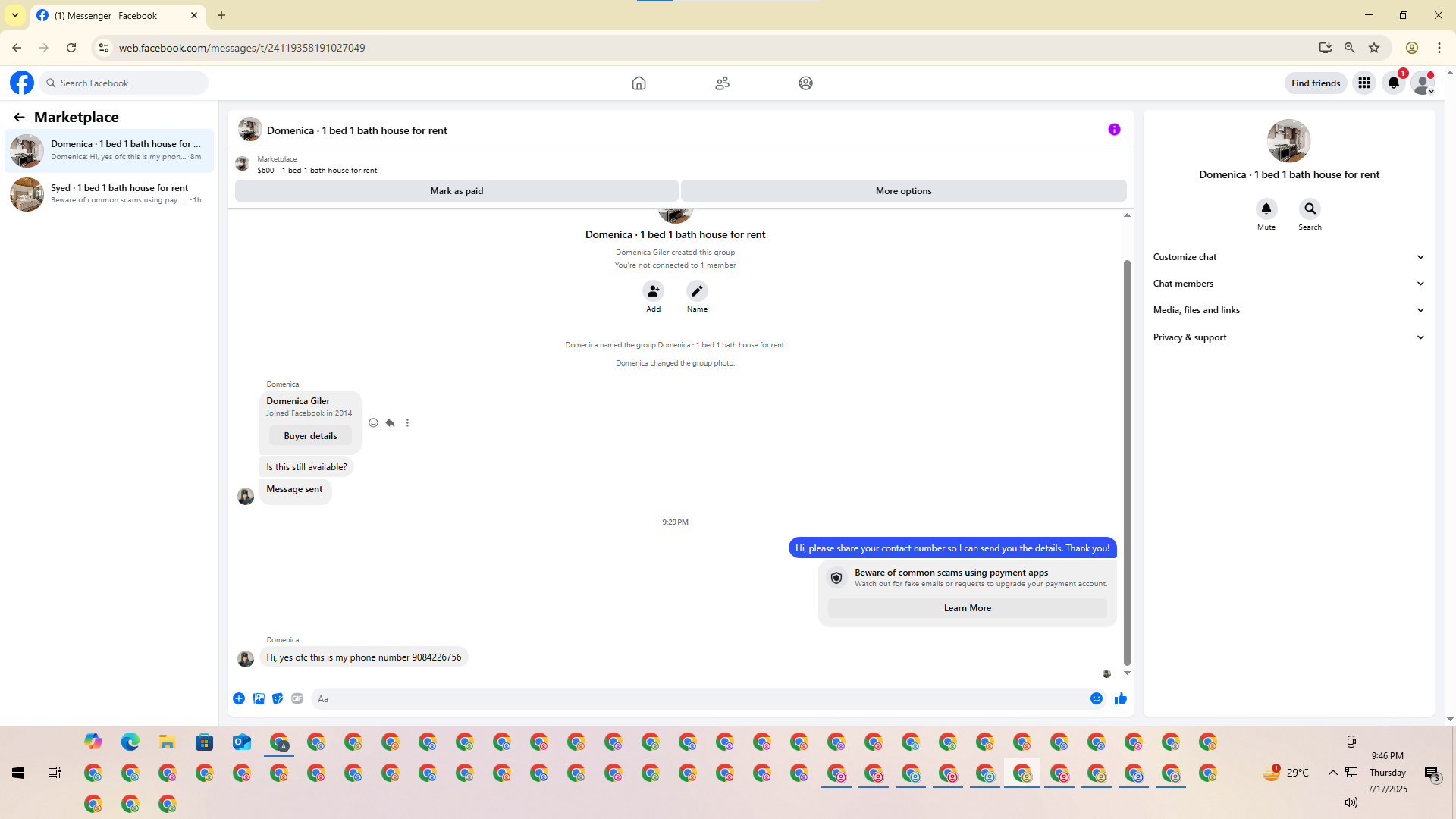This screenshot has height=819, width=1456.
Task: Click the chat scrollbar down arrow
Action: pyautogui.click(x=1127, y=673)
